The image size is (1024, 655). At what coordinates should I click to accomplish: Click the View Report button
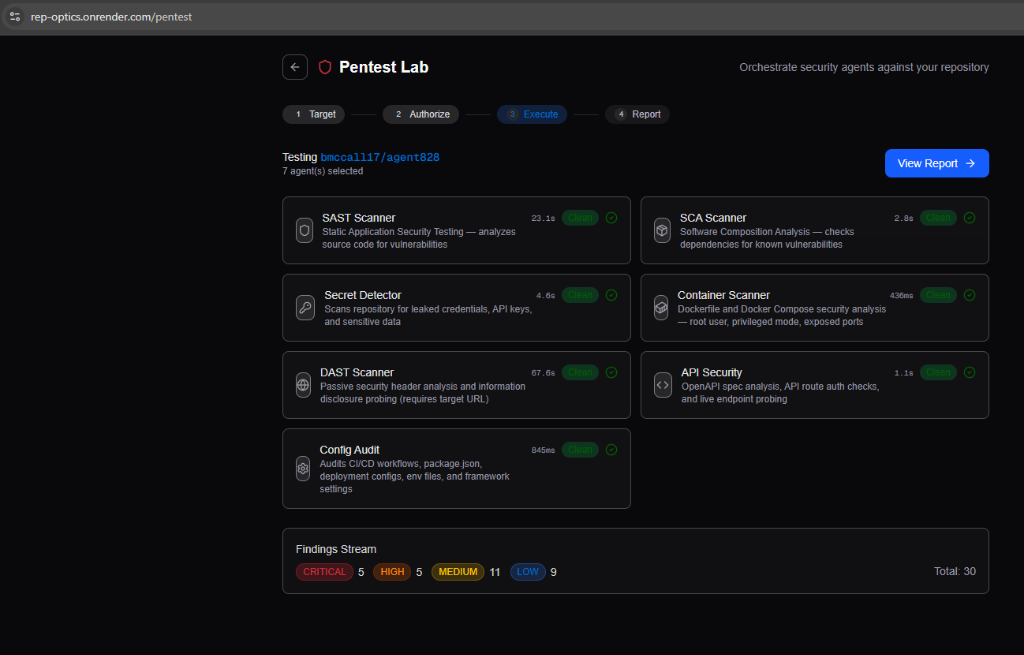[936, 163]
